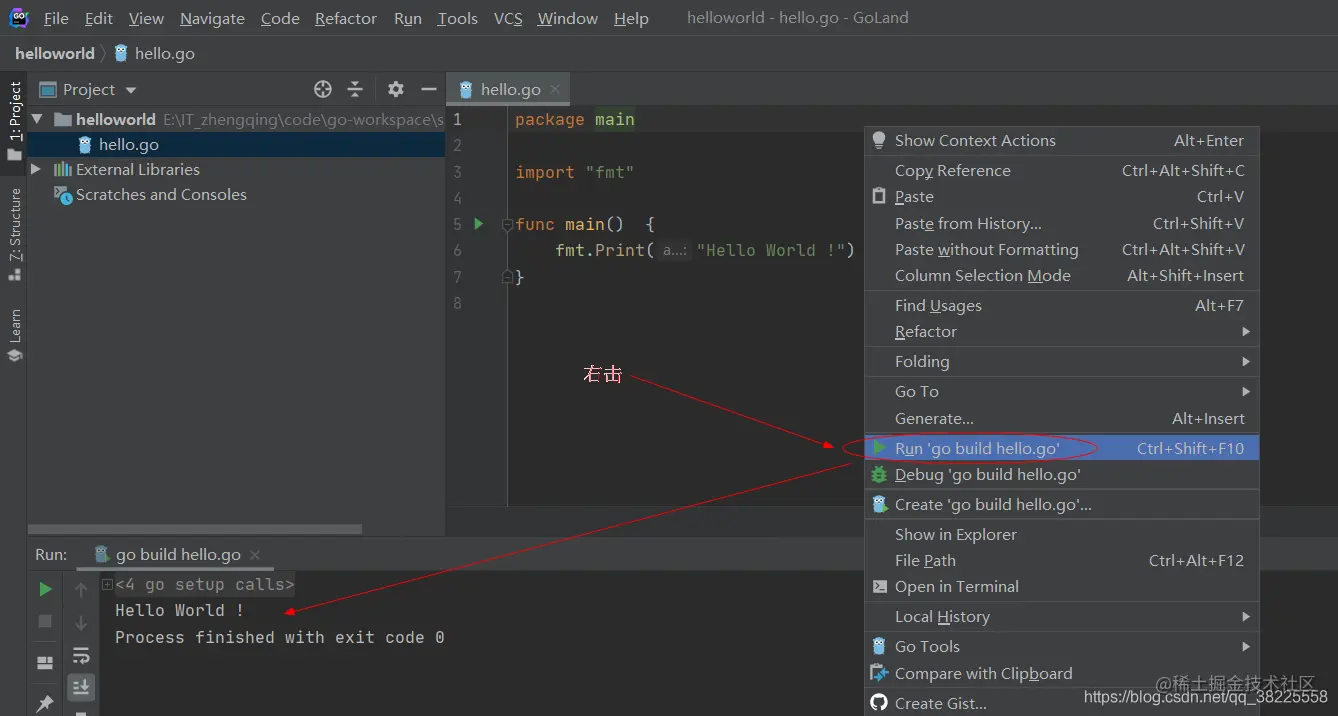Viewport: 1338px width, 716px height.
Task: Open the Window menu
Action: [568, 18]
